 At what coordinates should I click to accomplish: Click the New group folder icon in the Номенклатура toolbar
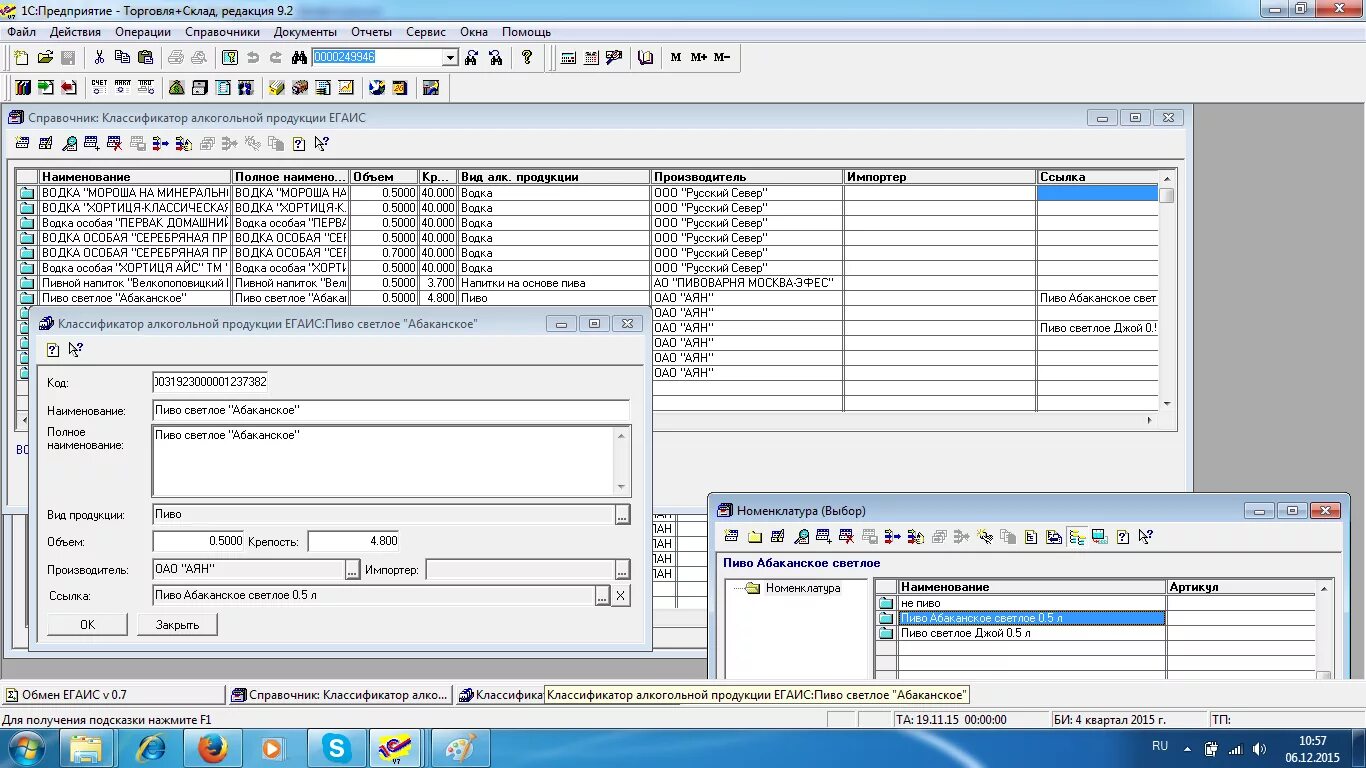pyautogui.click(x=754, y=537)
